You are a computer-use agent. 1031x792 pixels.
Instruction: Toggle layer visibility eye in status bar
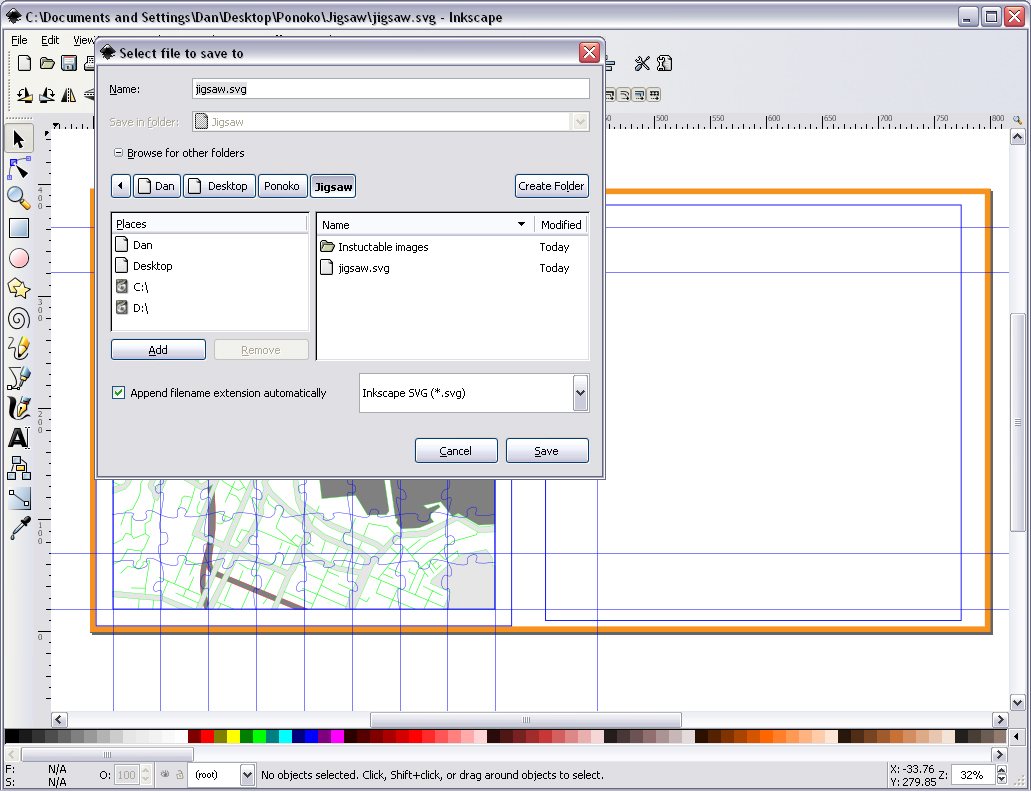[x=165, y=775]
